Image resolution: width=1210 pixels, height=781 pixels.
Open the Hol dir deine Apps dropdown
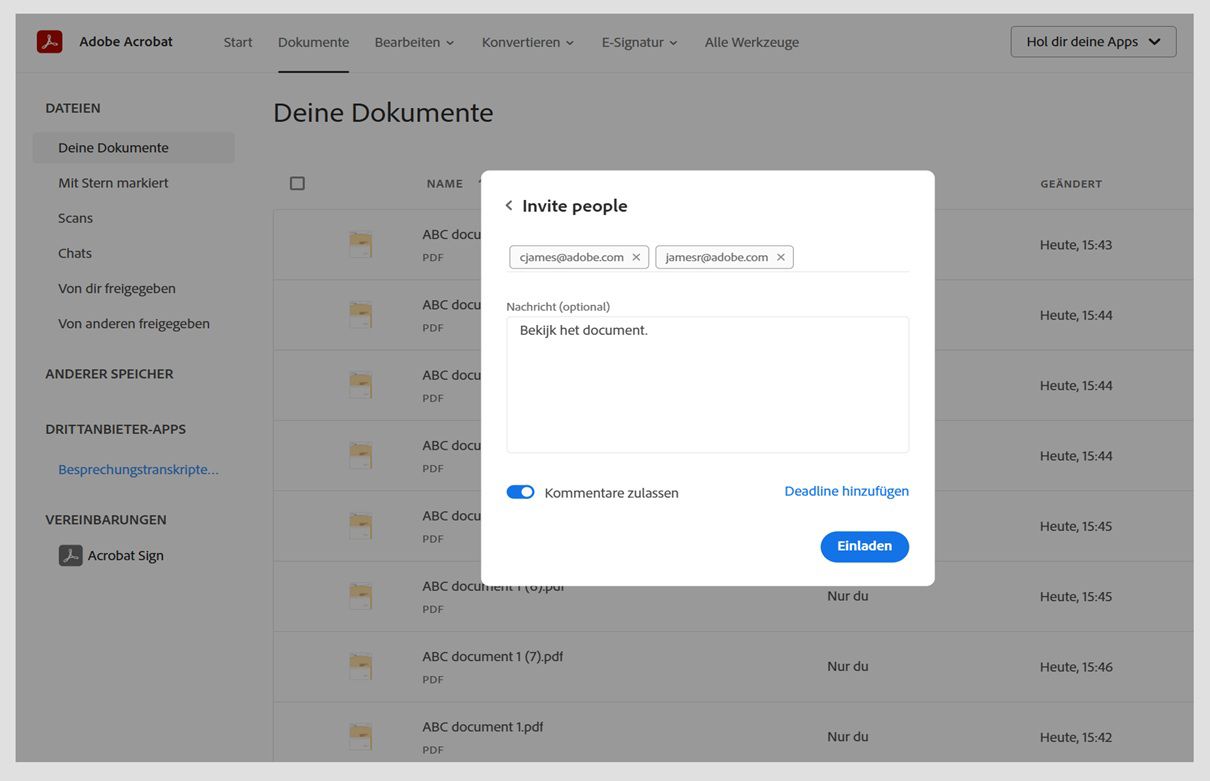click(x=1093, y=41)
